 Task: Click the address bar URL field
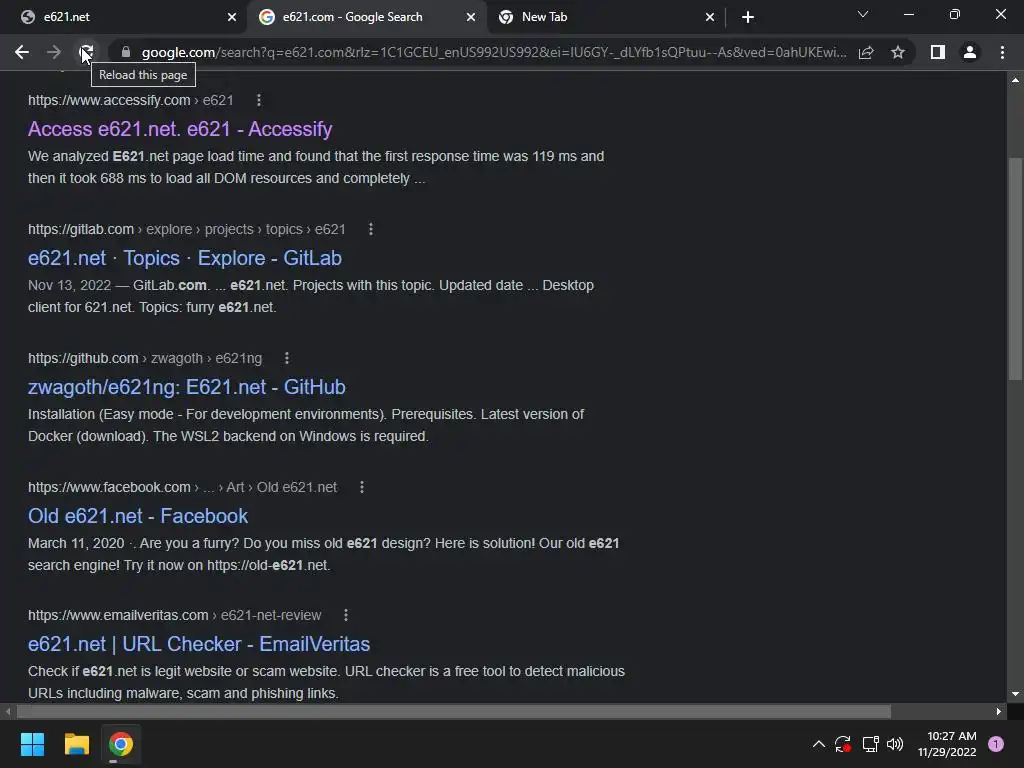(x=494, y=52)
